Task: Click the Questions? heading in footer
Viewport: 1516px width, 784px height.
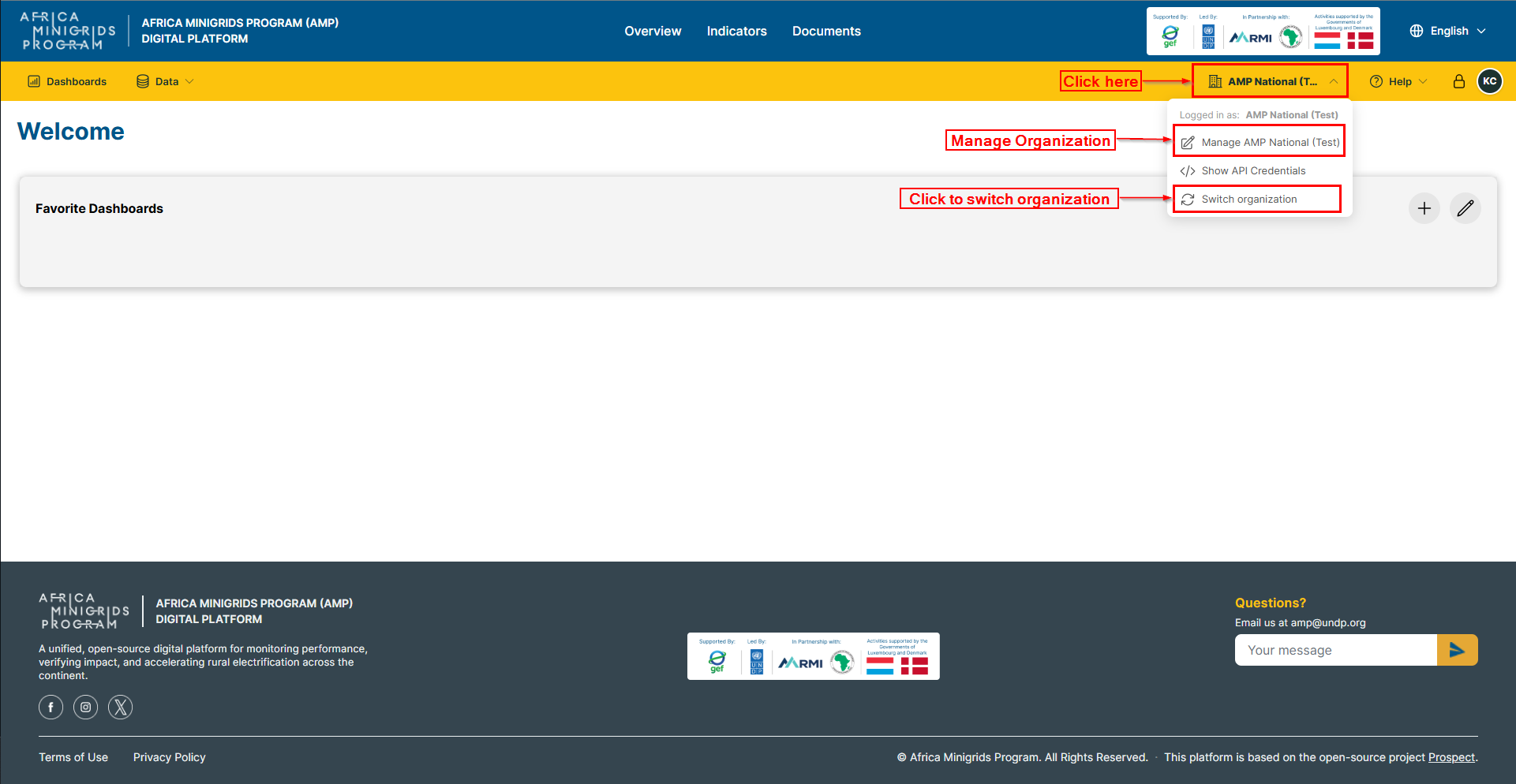Action: coord(1271,603)
